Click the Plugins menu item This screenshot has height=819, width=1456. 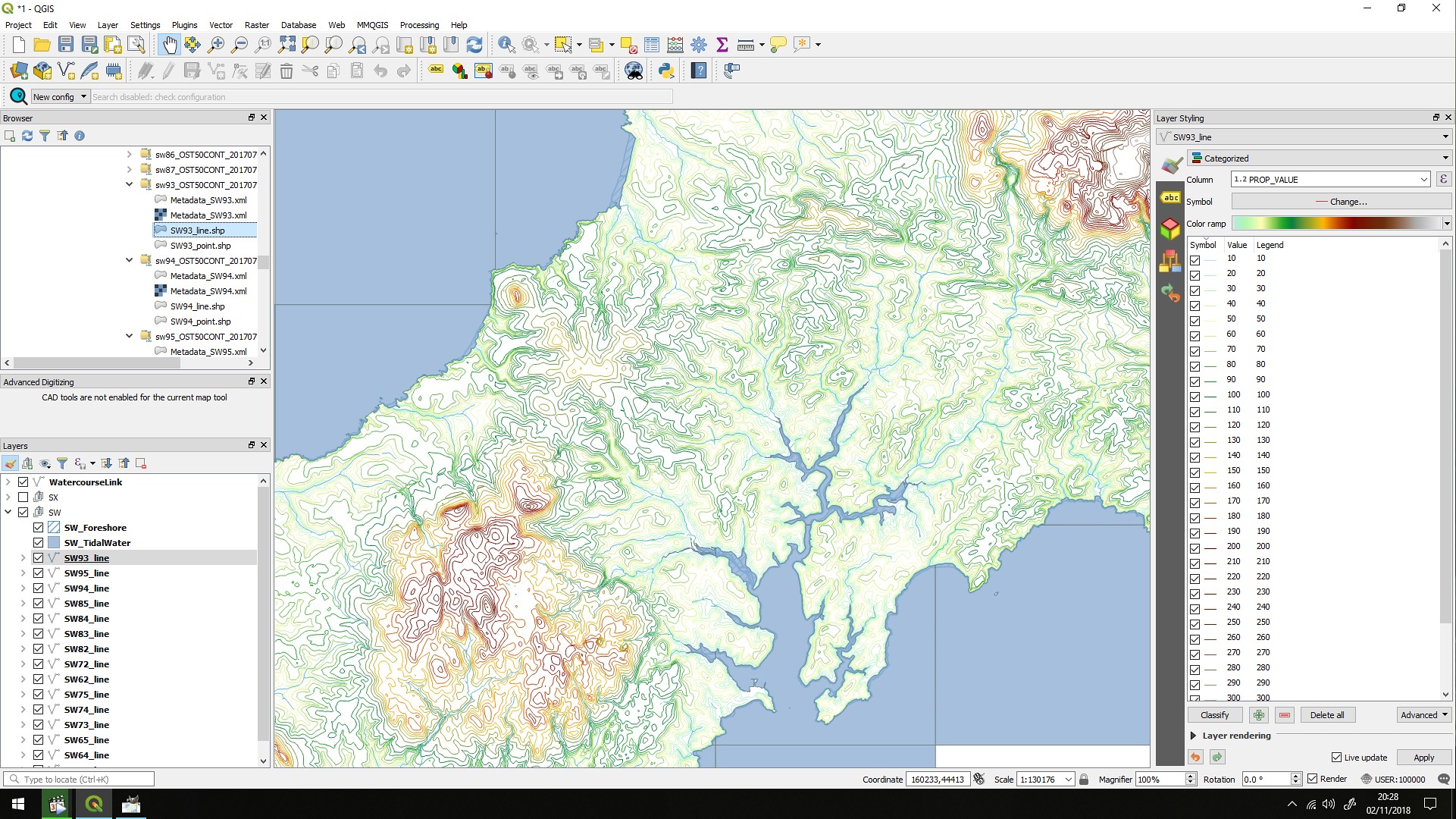pyautogui.click(x=183, y=25)
